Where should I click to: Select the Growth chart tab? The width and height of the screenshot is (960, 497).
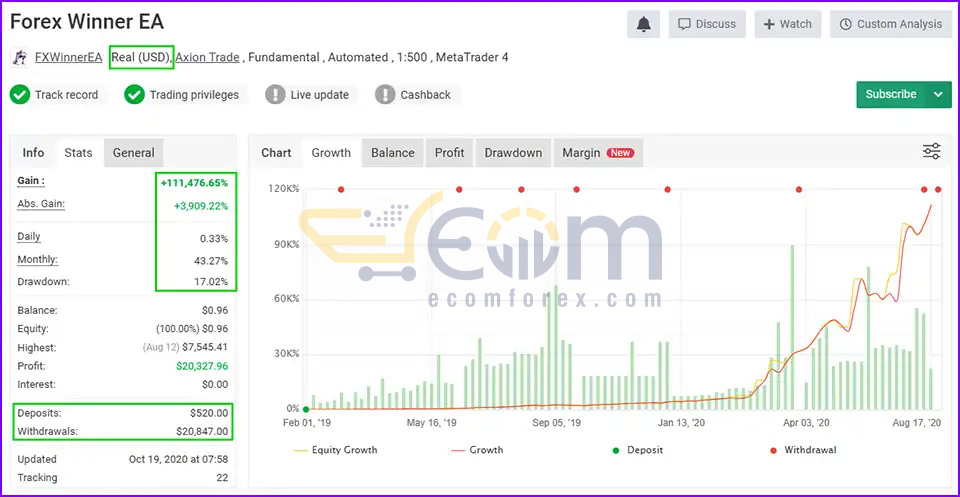coord(331,153)
